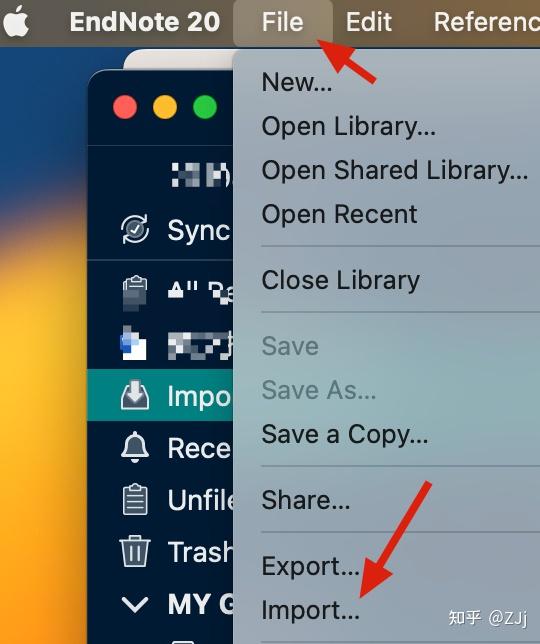Open Recently Added bell icon
Image resolution: width=540 pixels, height=644 pixels.
[x=135, y=447]
